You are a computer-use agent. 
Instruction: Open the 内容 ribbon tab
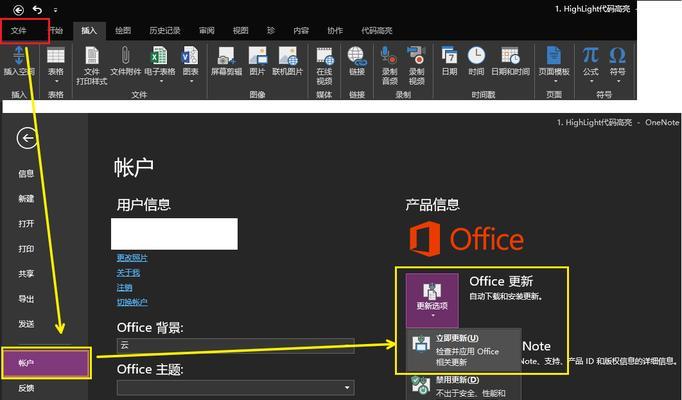301,30
